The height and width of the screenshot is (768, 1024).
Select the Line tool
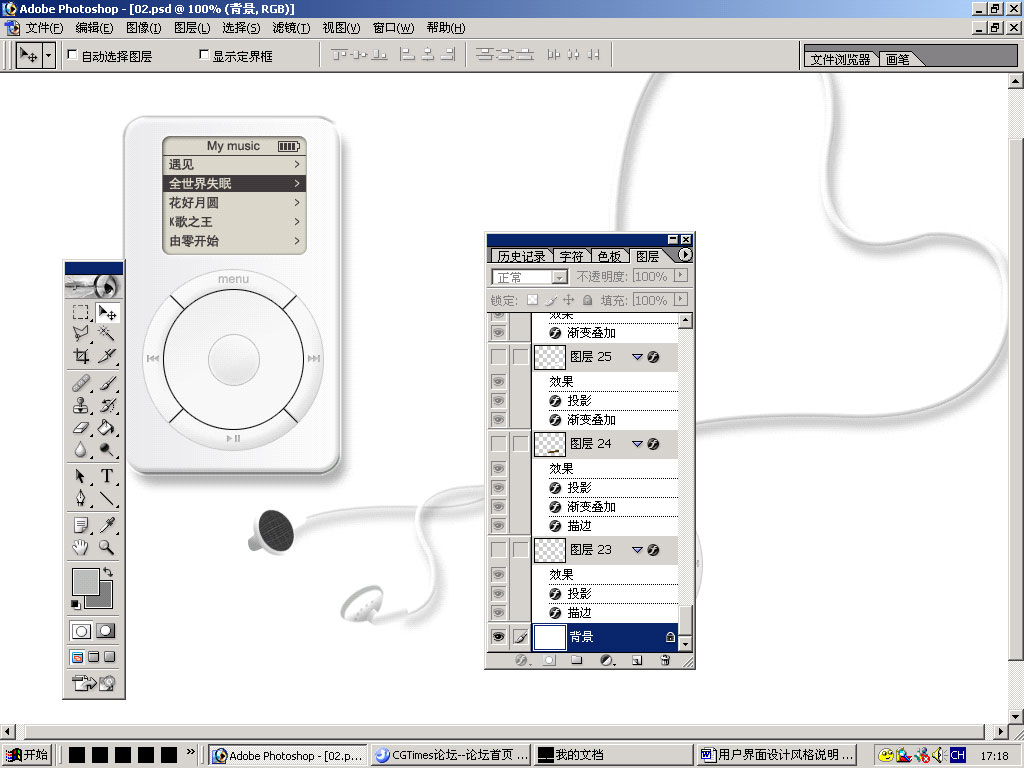click(x=107, y=498)
